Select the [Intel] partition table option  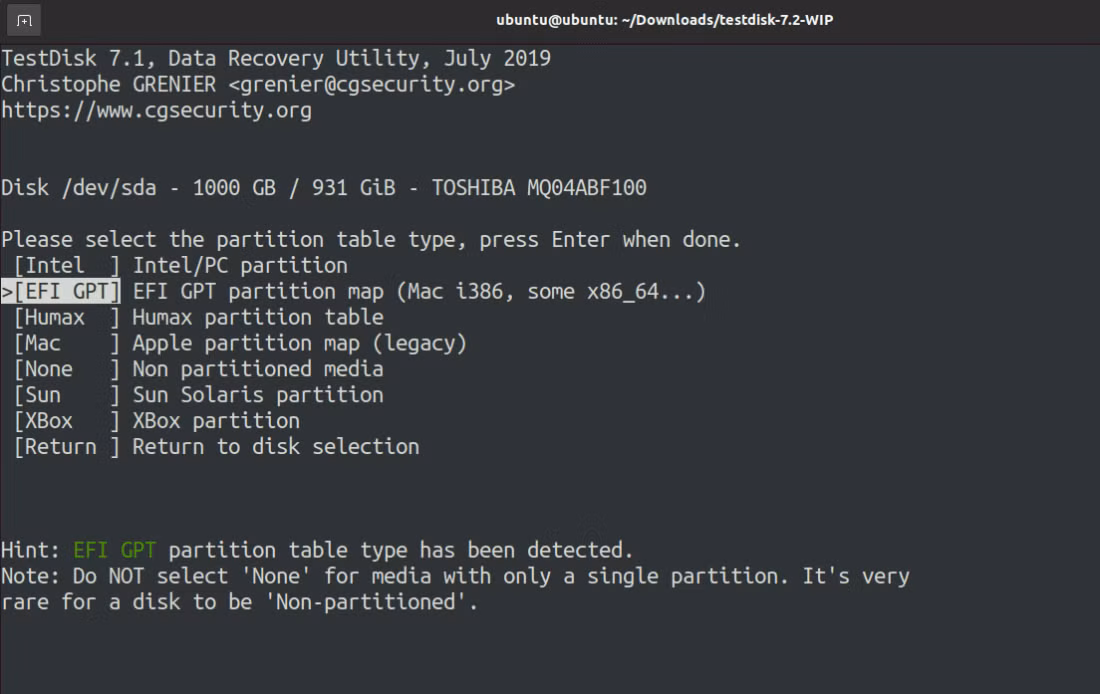point(67,265)
